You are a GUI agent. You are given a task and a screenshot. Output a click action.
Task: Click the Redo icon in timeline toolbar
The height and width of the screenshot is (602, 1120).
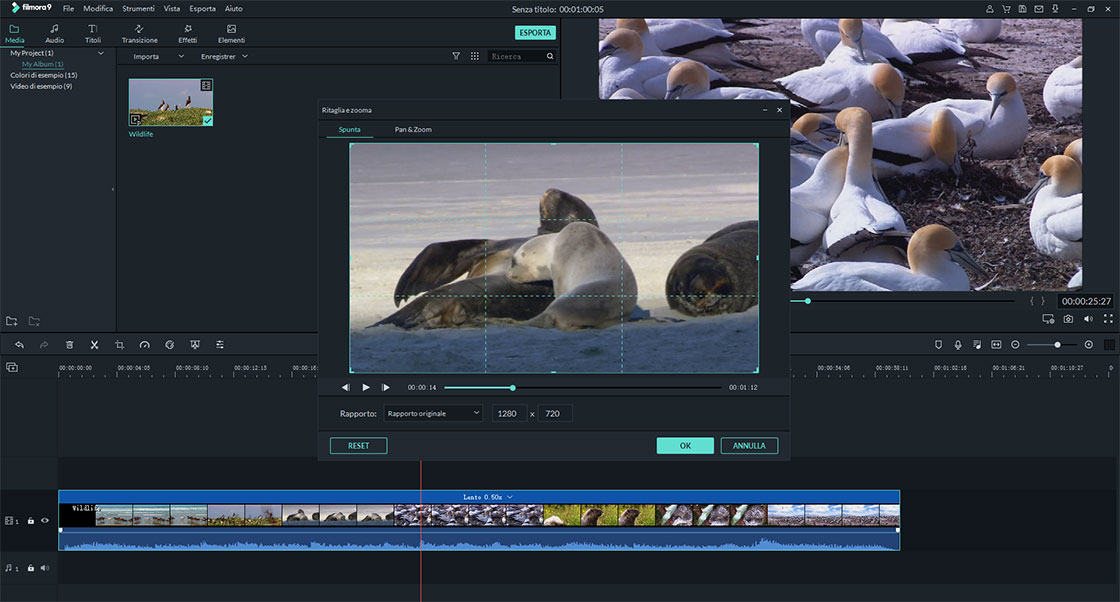tap(44, 345)
